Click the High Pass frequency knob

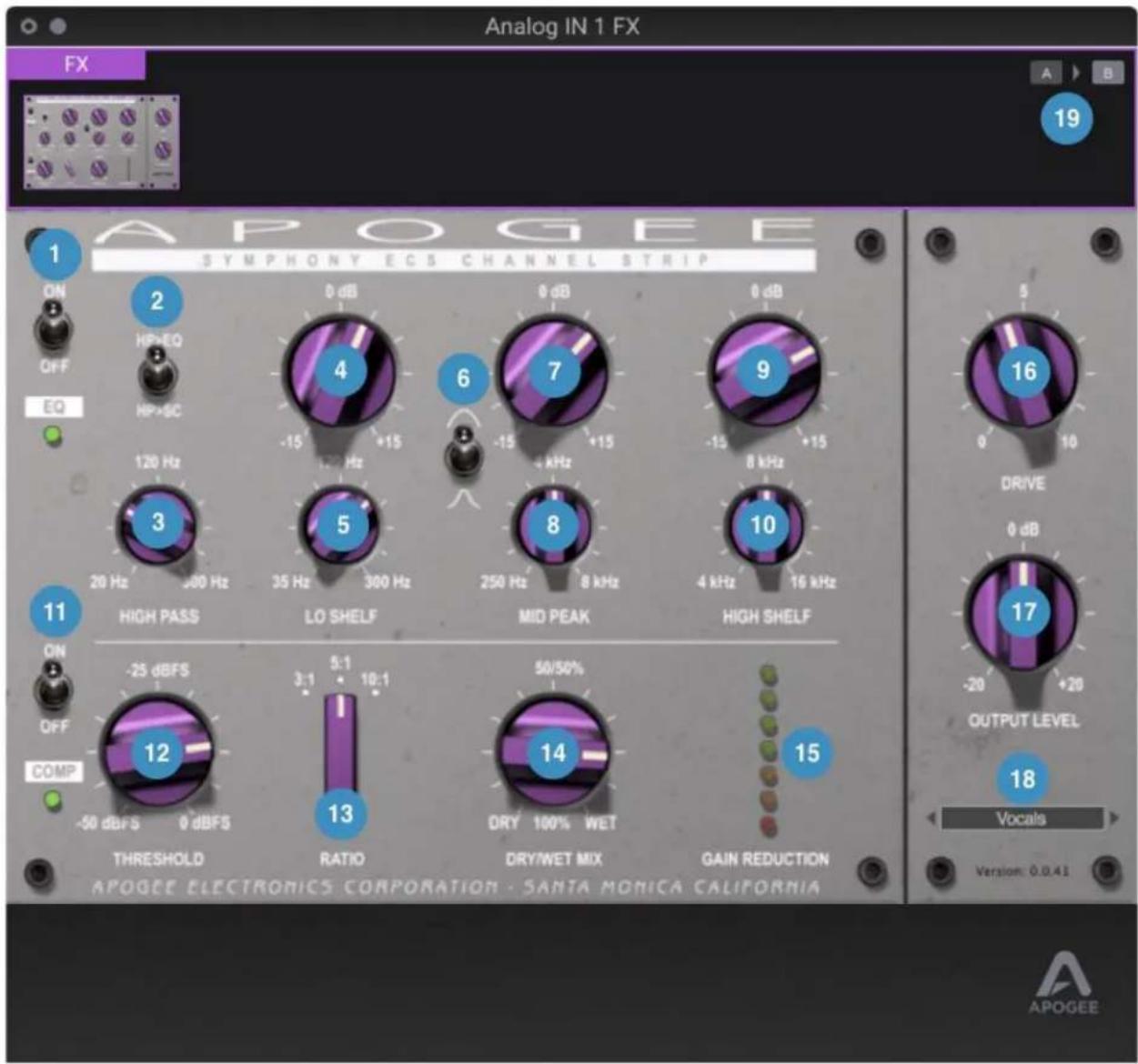(157, 524)
